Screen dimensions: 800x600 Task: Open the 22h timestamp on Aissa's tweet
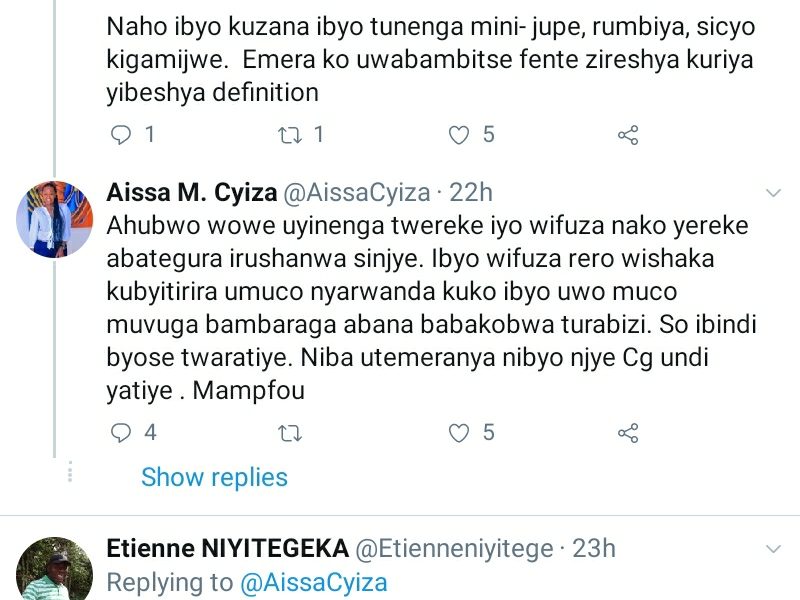click(469, 192)
